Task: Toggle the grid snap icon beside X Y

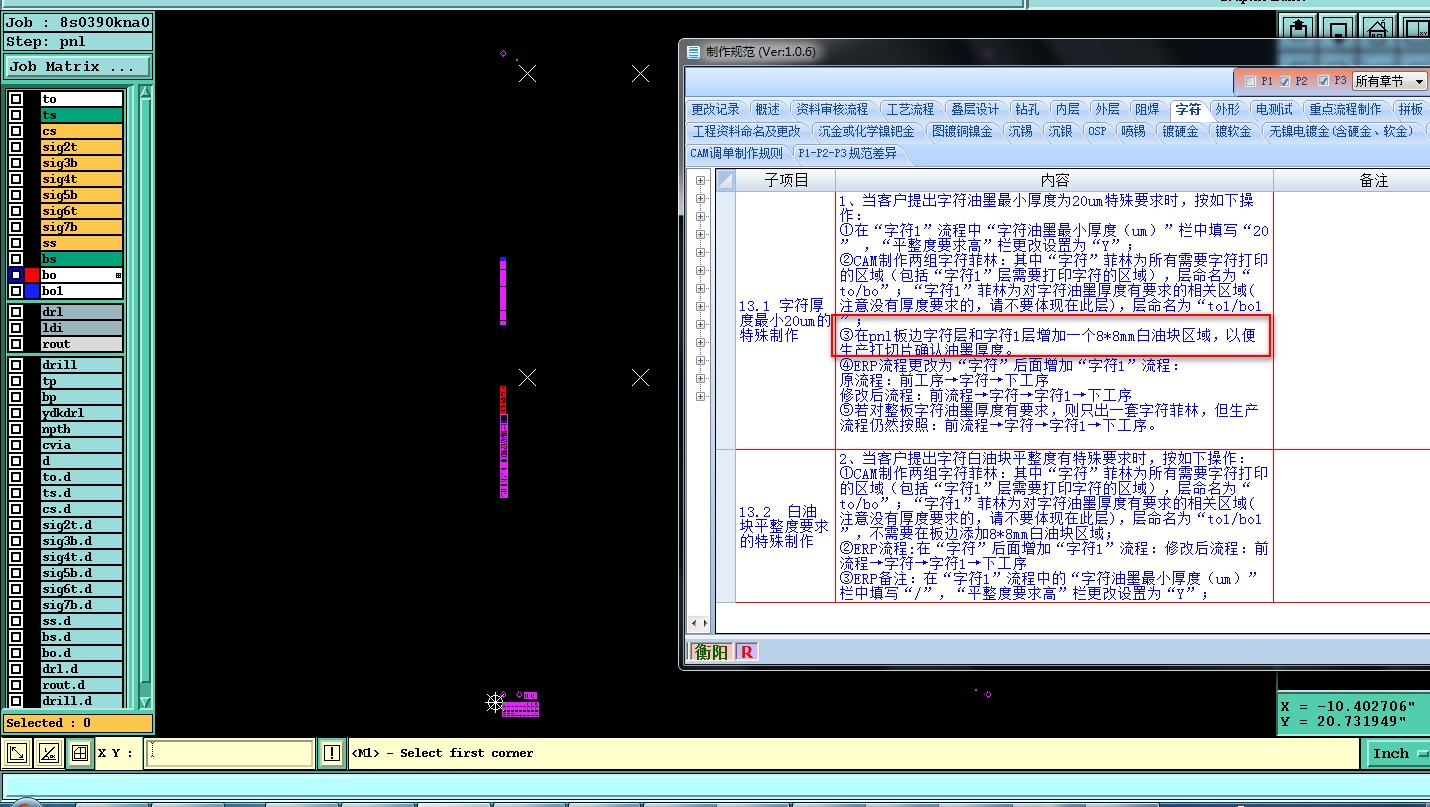Action: [79, 753]
